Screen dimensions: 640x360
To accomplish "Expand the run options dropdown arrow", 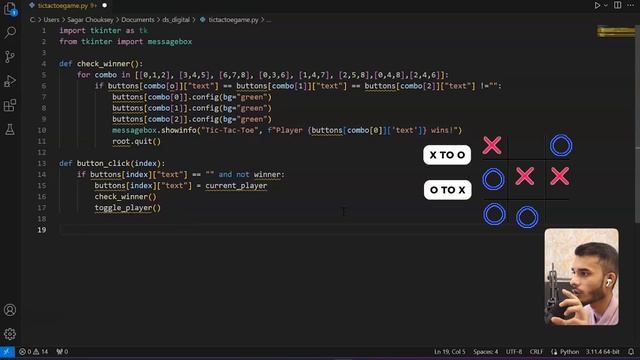I will coord(606,5).
